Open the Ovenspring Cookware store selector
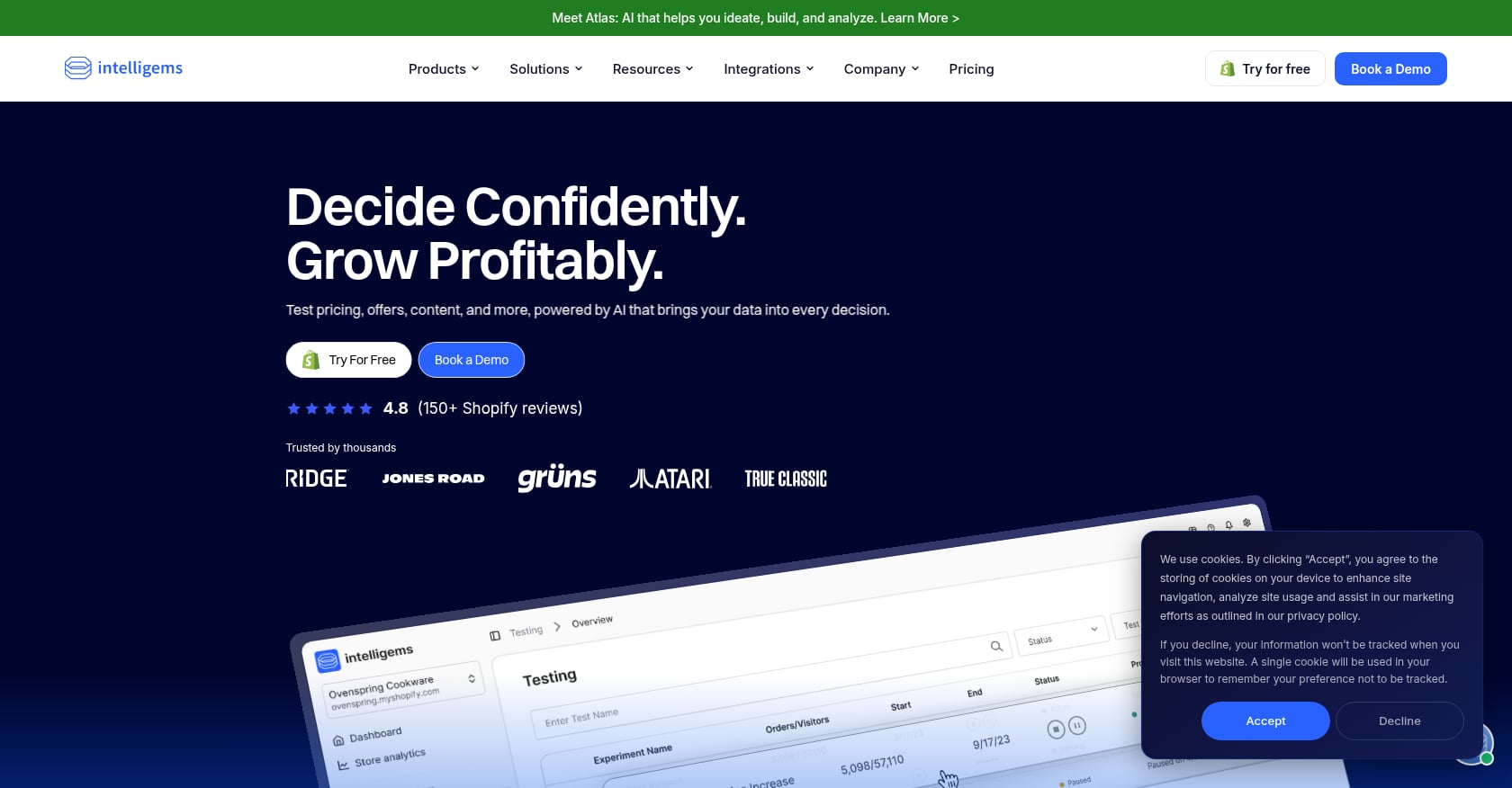1512x788 pixels. 402,692
